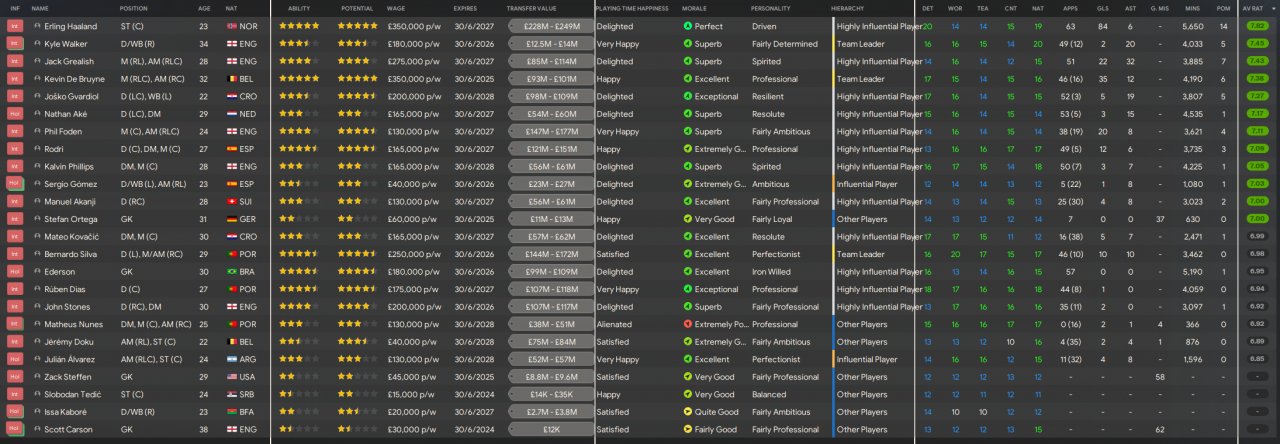
Task: Click Erling Haaland's five-star ability rating
Action: pyautogui.click(x=300, y=26)
